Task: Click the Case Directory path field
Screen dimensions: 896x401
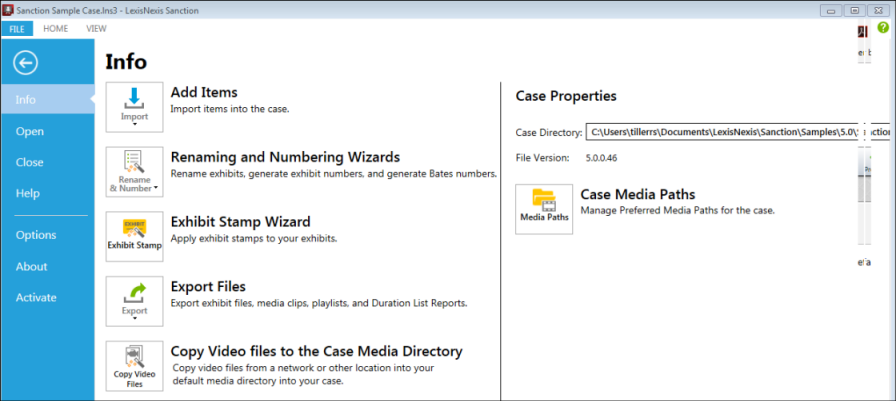Action: (x=738, y=131)
